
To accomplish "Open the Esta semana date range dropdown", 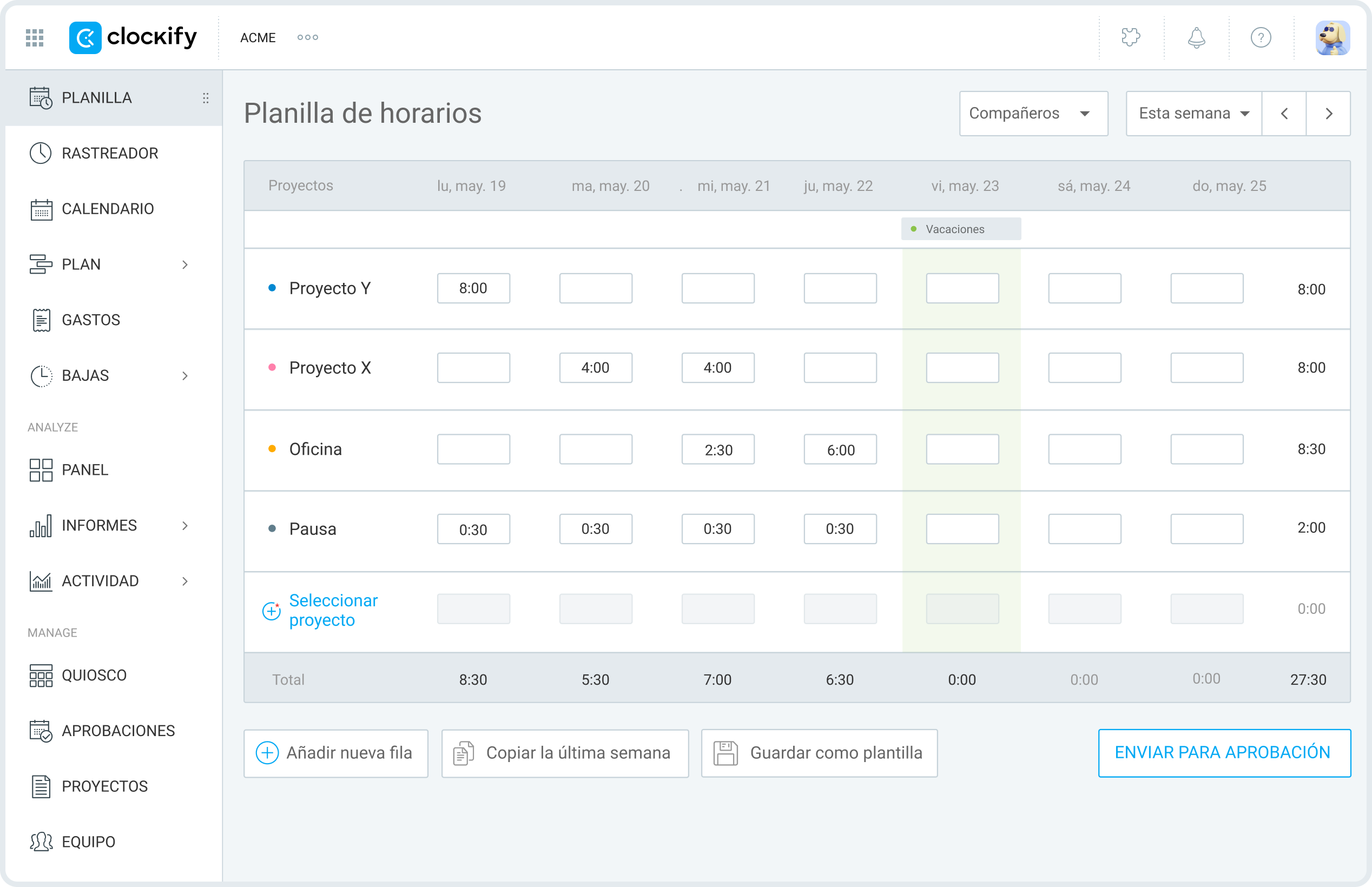I will 1192,113.
